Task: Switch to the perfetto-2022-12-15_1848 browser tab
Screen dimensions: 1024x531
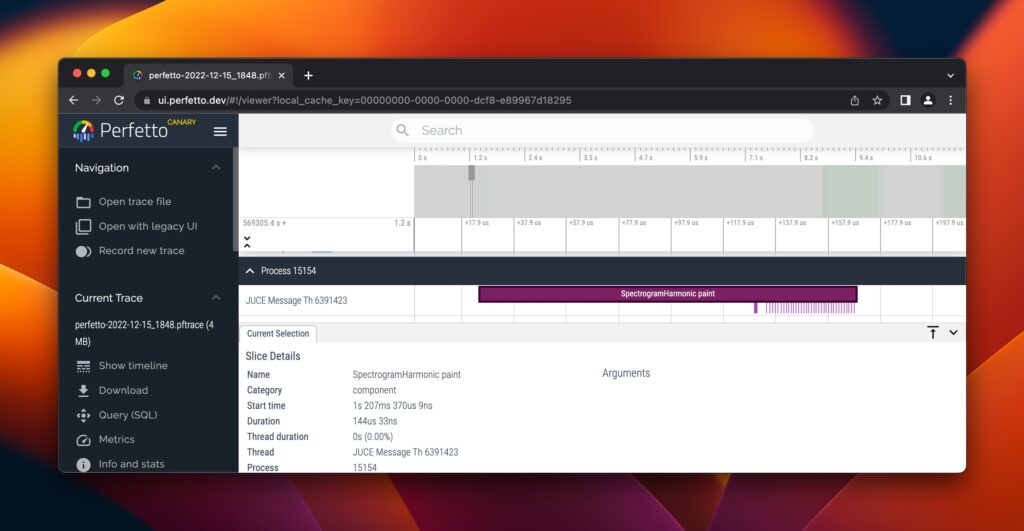Action: click(x=209, y=76)
